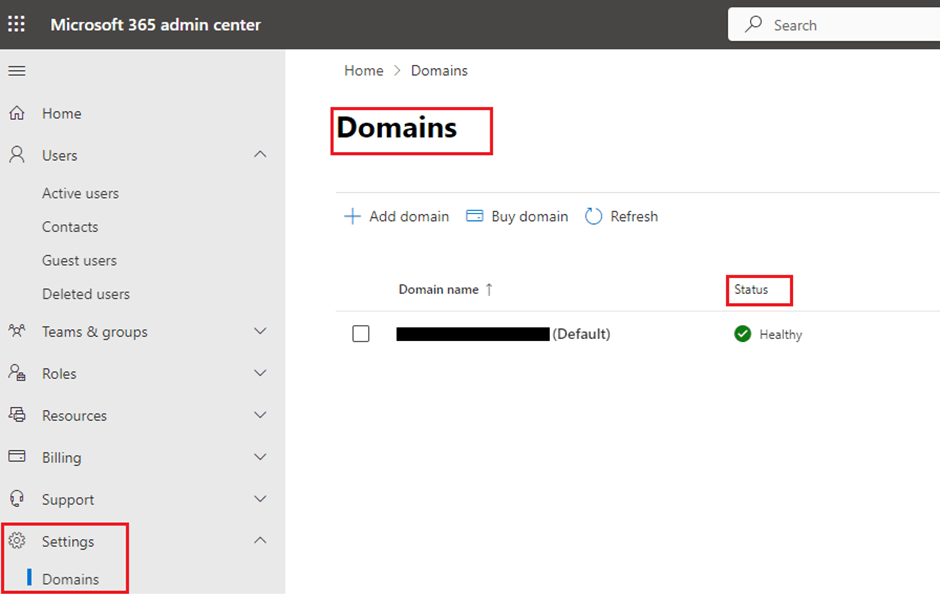Select the checkbox for the default domain
The height and width of the screenshot is (597, 940).
point(361,334)
